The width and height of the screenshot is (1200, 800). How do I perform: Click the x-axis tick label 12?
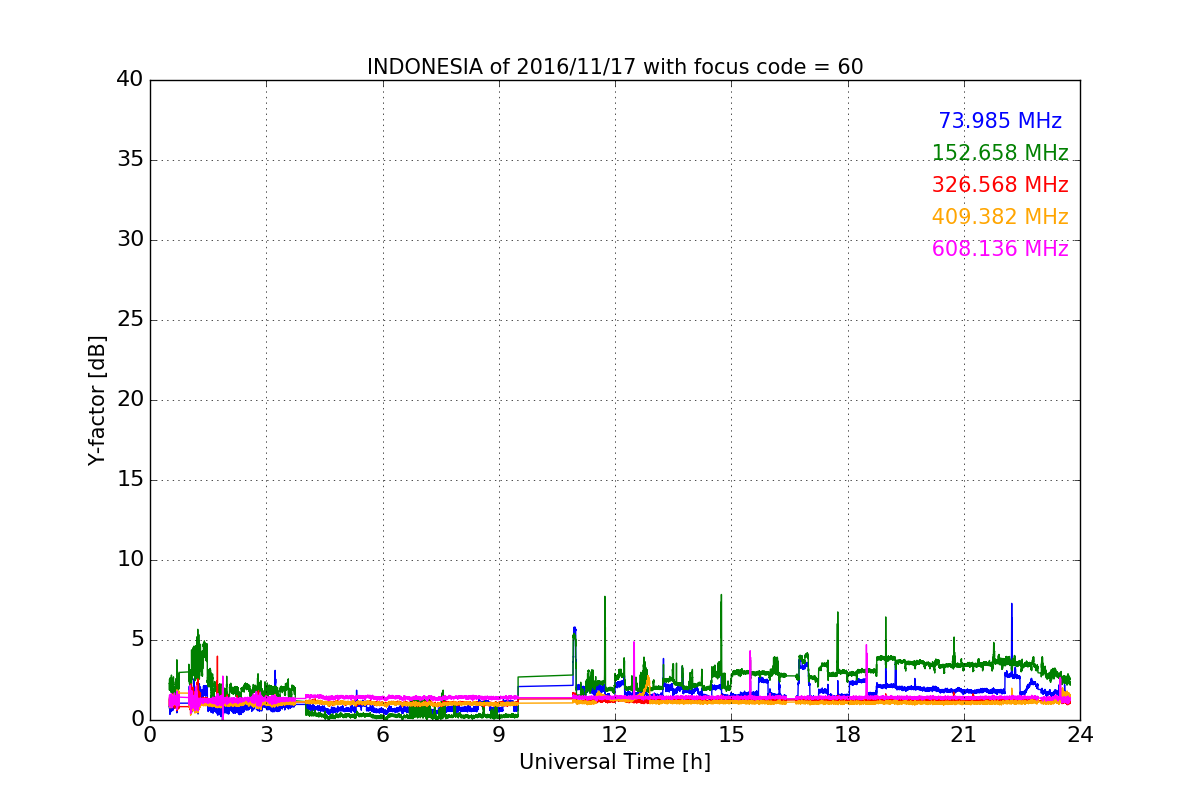point(615,735)
